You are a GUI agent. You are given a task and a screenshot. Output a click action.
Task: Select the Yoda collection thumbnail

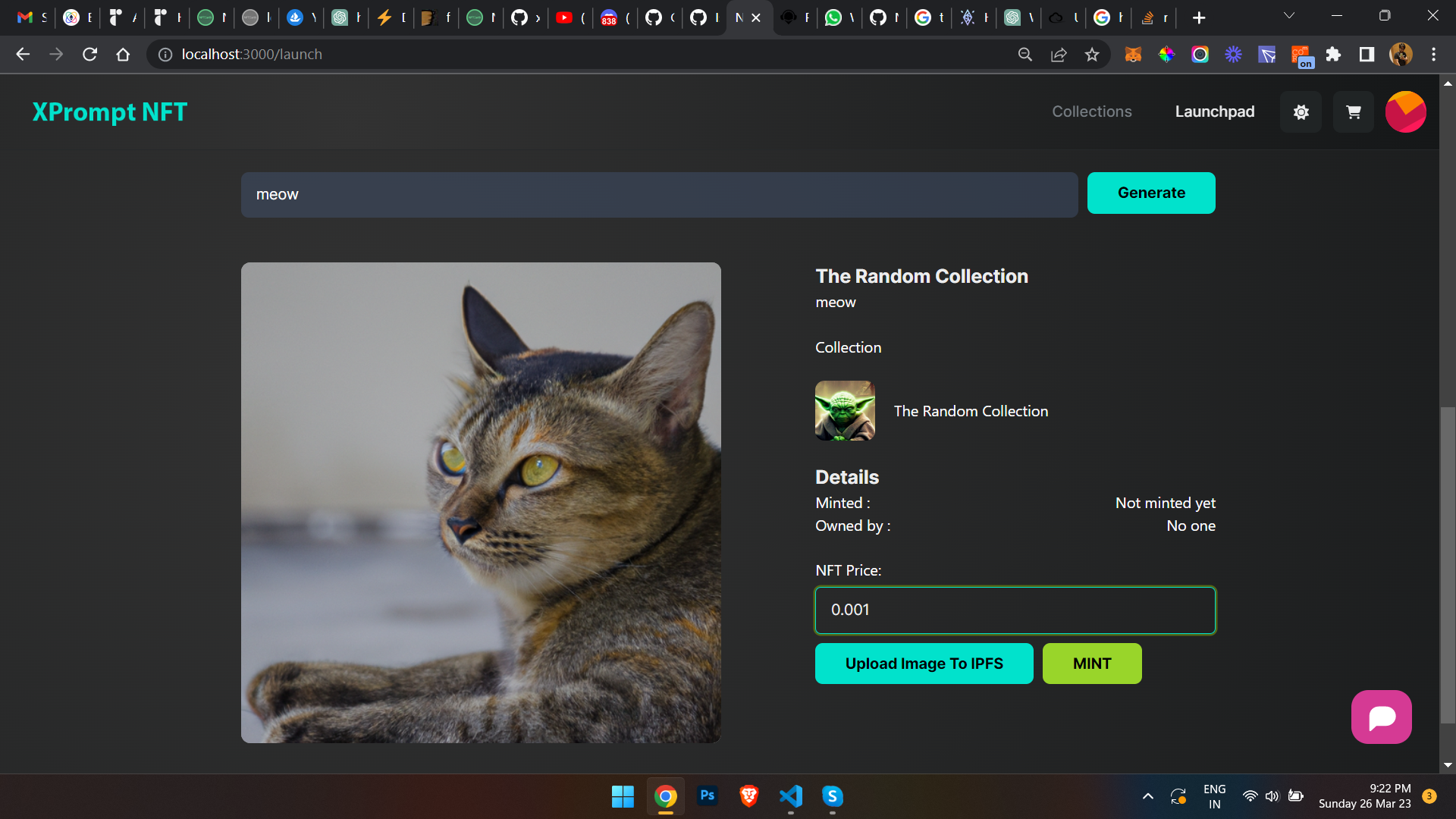click(845, 410)
